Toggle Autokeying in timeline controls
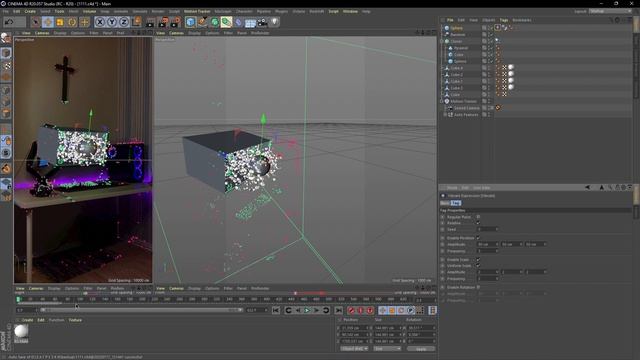 360,311
